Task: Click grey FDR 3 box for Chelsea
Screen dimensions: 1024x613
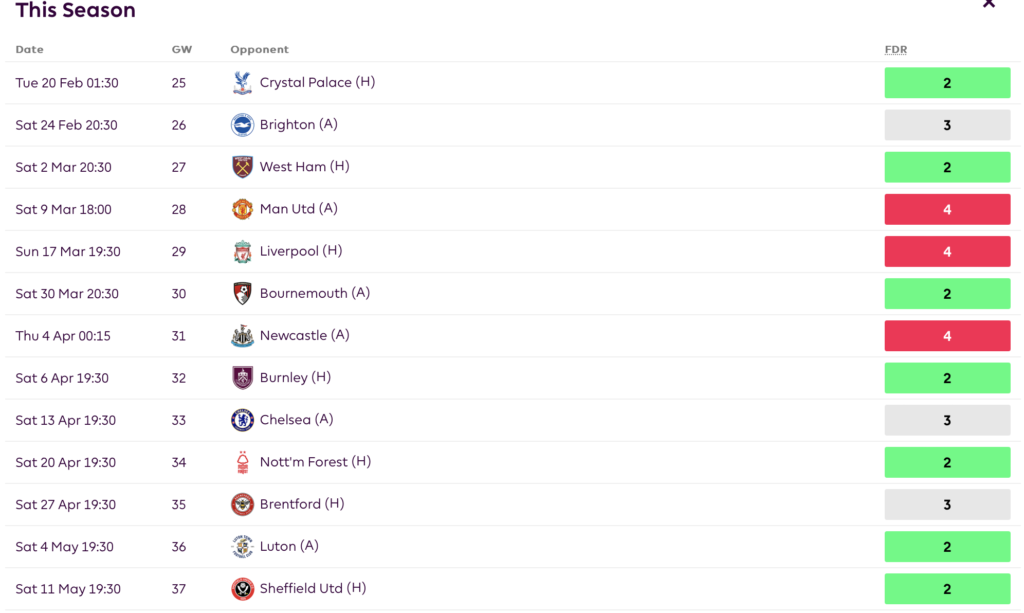Action: coord(947,421)
